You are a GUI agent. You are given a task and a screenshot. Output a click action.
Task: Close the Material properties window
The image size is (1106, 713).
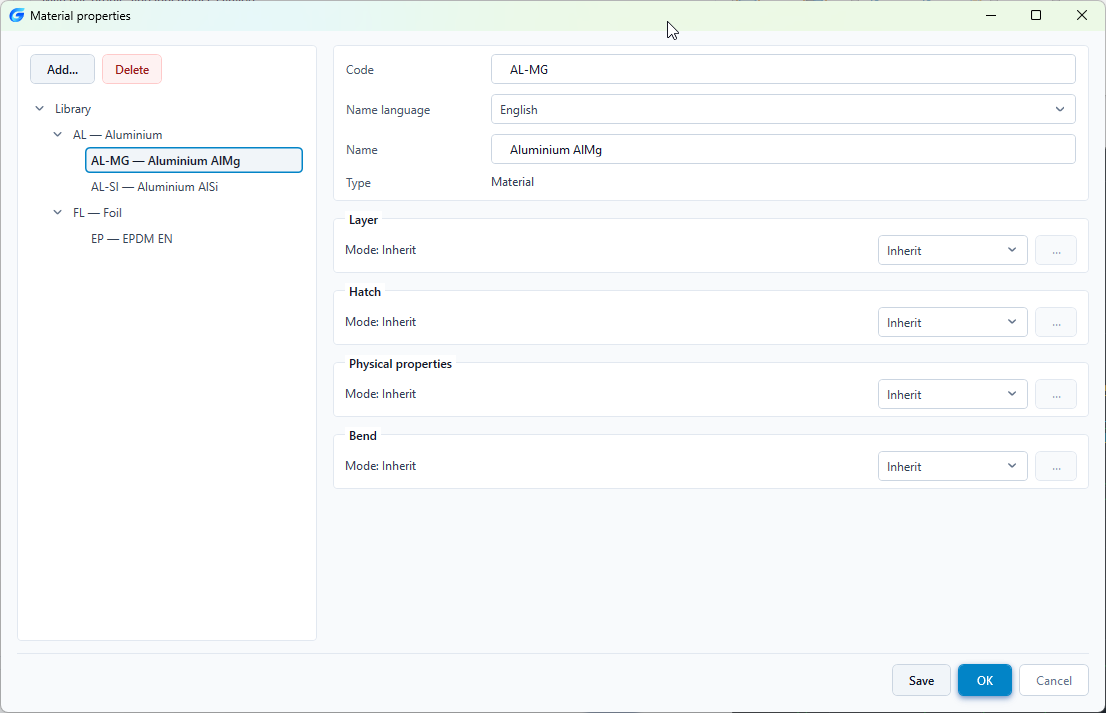[x=1081, y=15]
